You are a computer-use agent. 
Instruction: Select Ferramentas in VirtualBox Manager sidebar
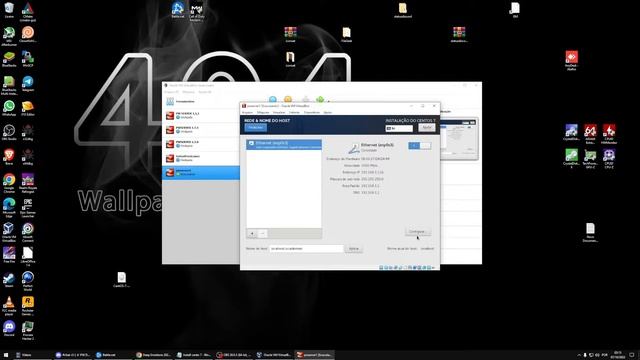[201, 101]
